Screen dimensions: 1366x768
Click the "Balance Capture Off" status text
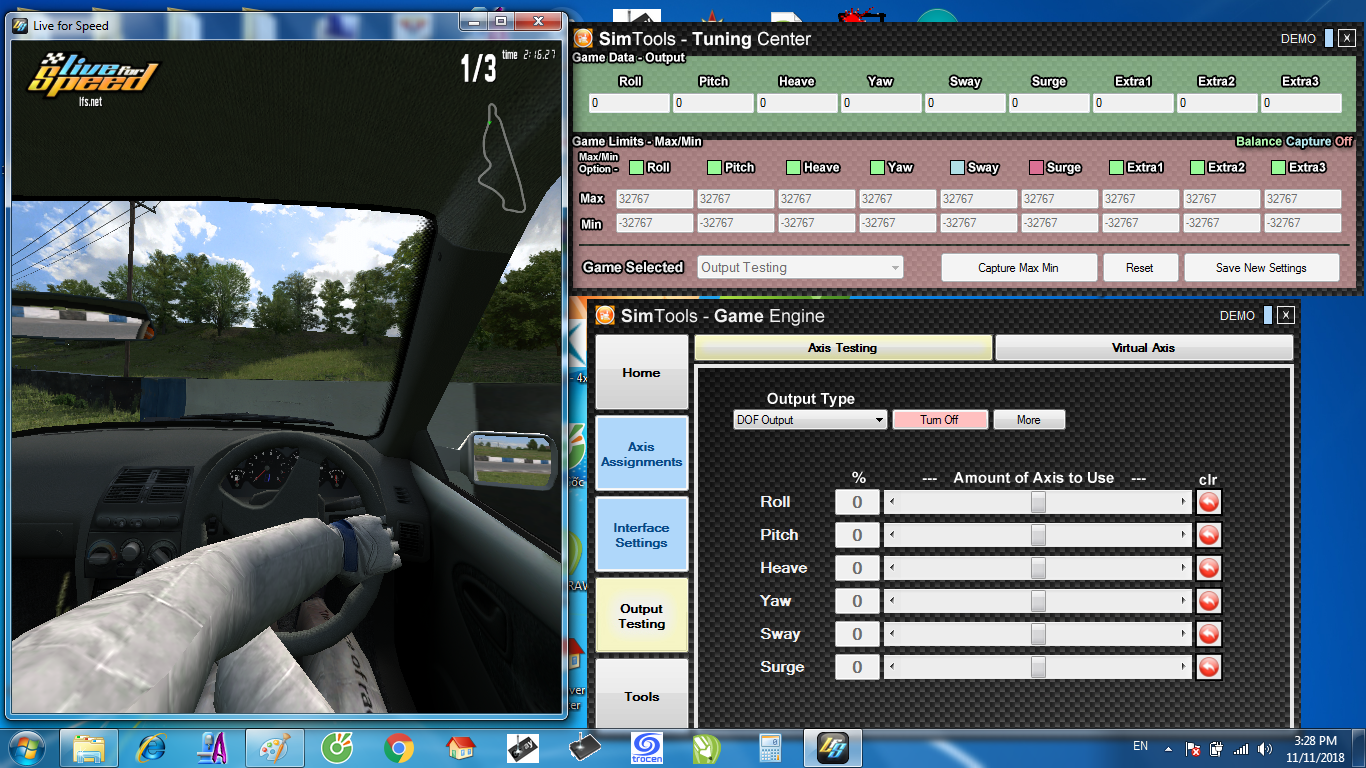pyautogui.click(x=1294, y=142)
